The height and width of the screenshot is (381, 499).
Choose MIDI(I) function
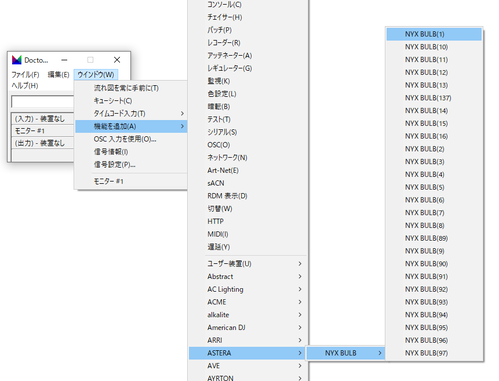[248, 234]
